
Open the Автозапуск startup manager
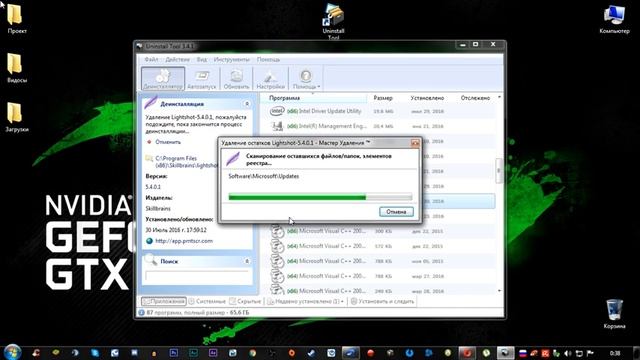(x=202, y=78)
